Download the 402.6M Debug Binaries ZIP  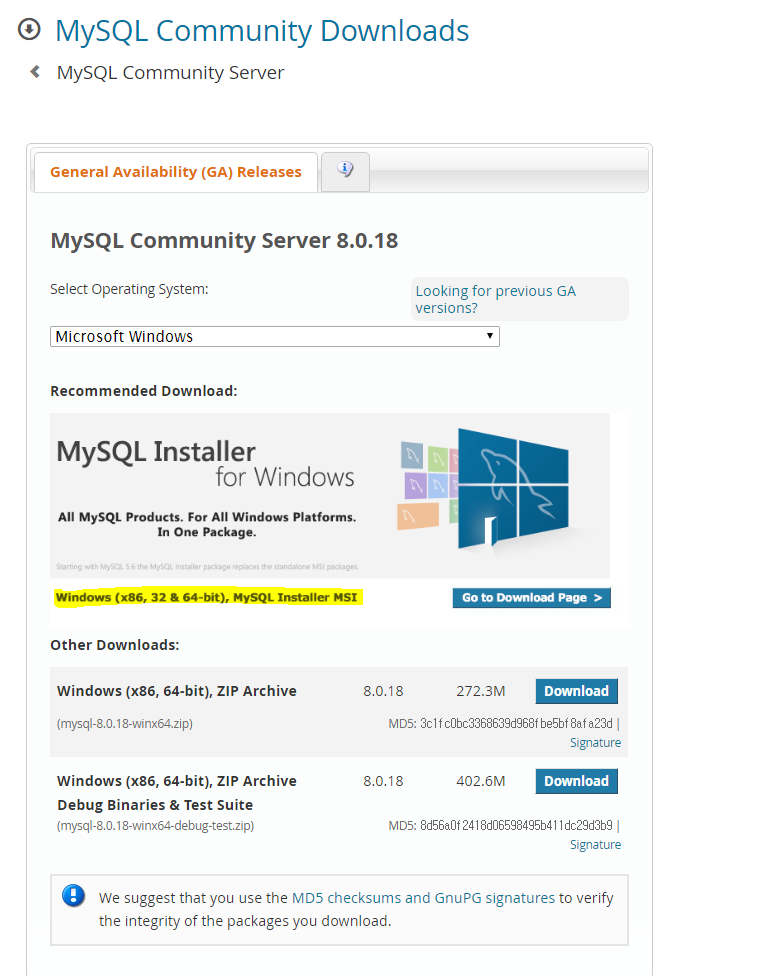pos(576,781)
